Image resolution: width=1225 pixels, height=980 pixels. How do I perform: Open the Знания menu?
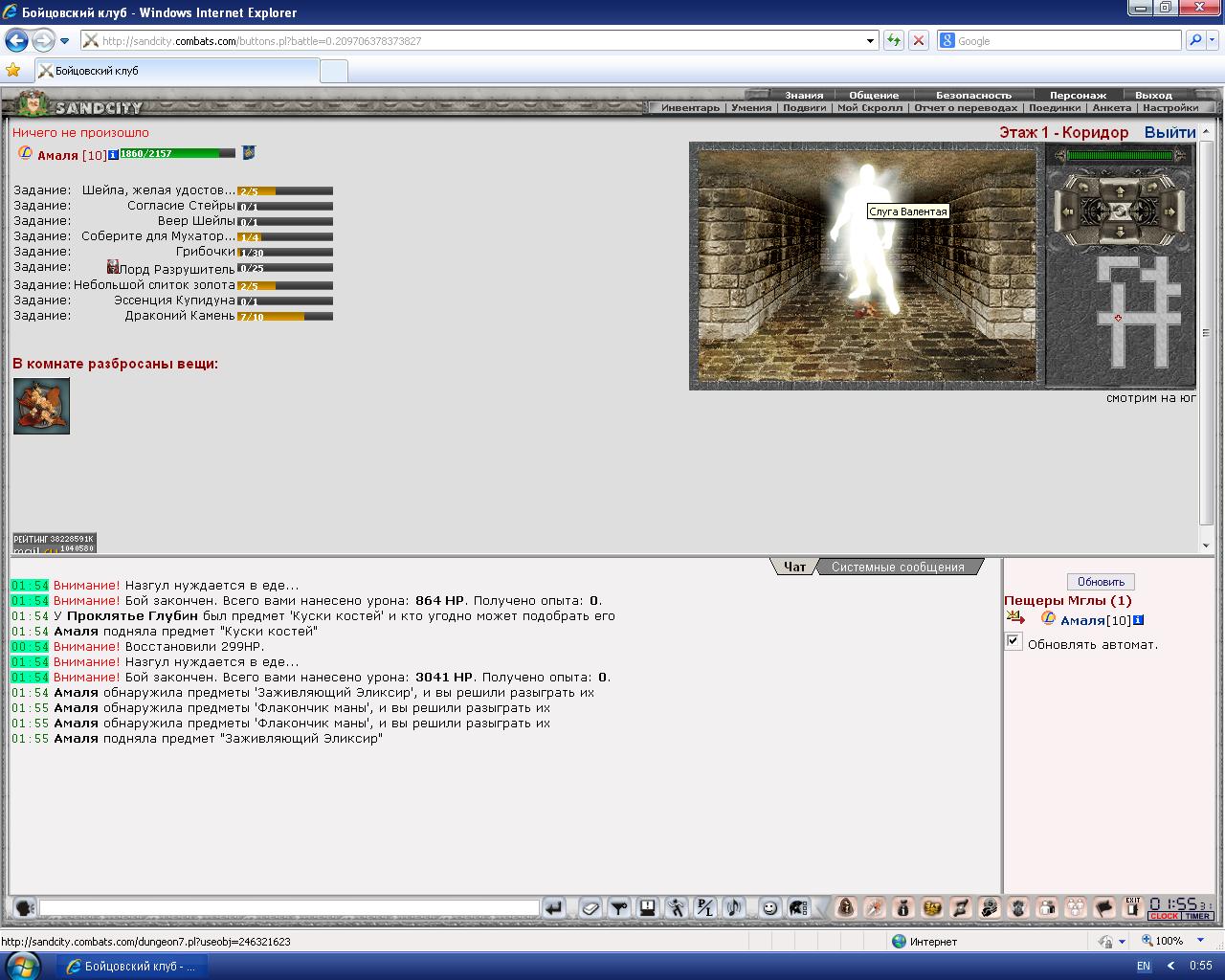tap(804, 96)
